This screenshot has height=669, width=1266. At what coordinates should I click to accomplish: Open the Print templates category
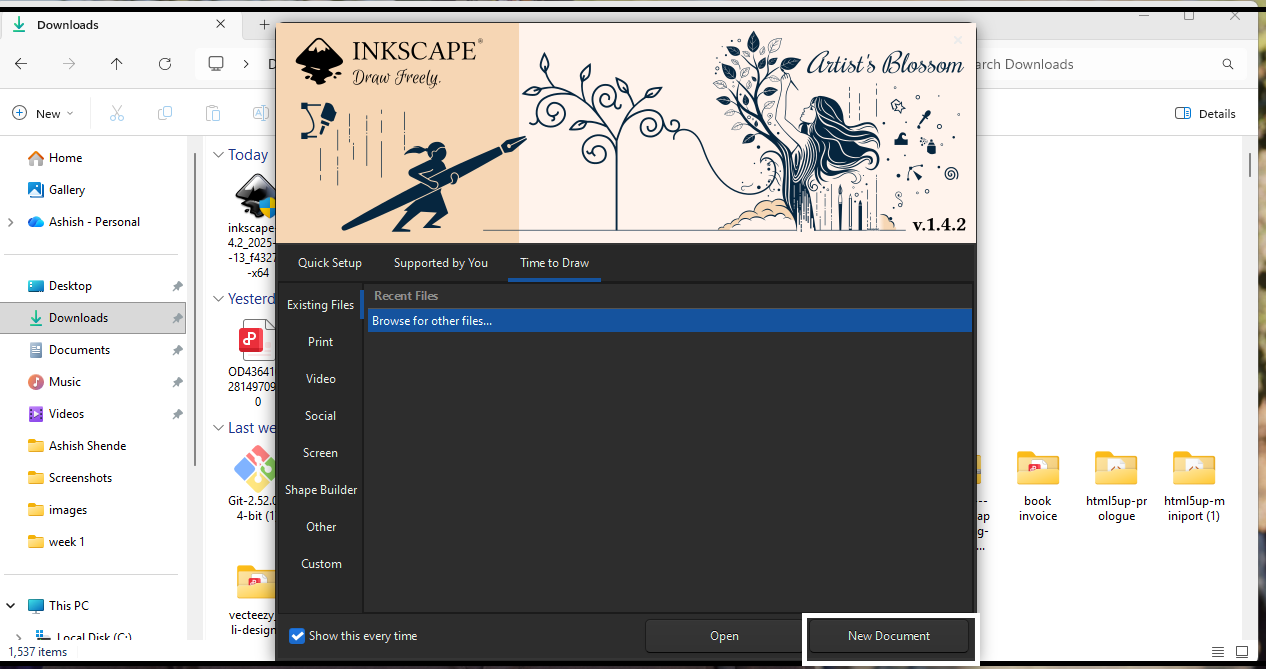320,342
